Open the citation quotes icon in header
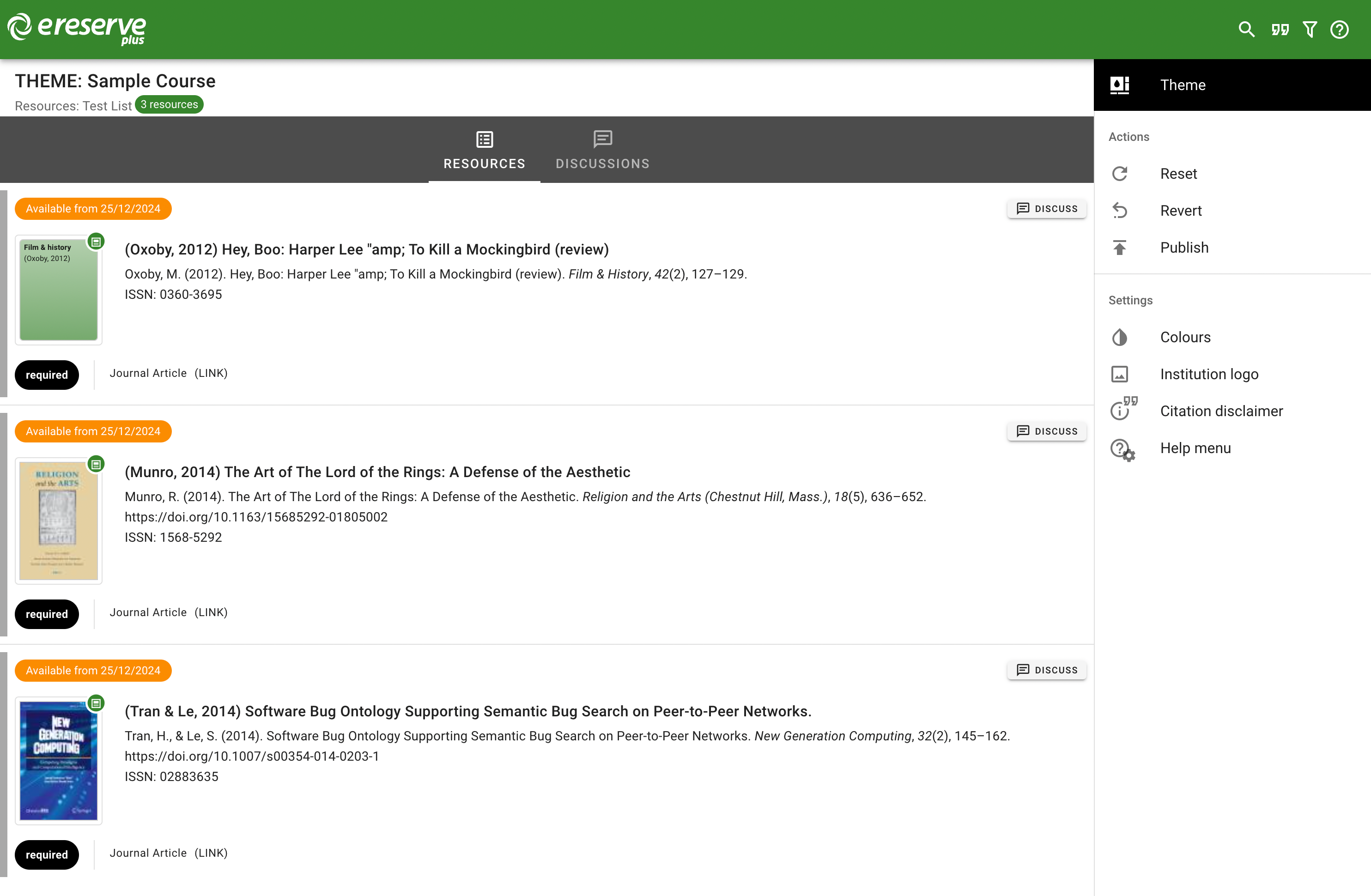The width and height of the screenshot is (1371, 896). (x=1280, y=30)
